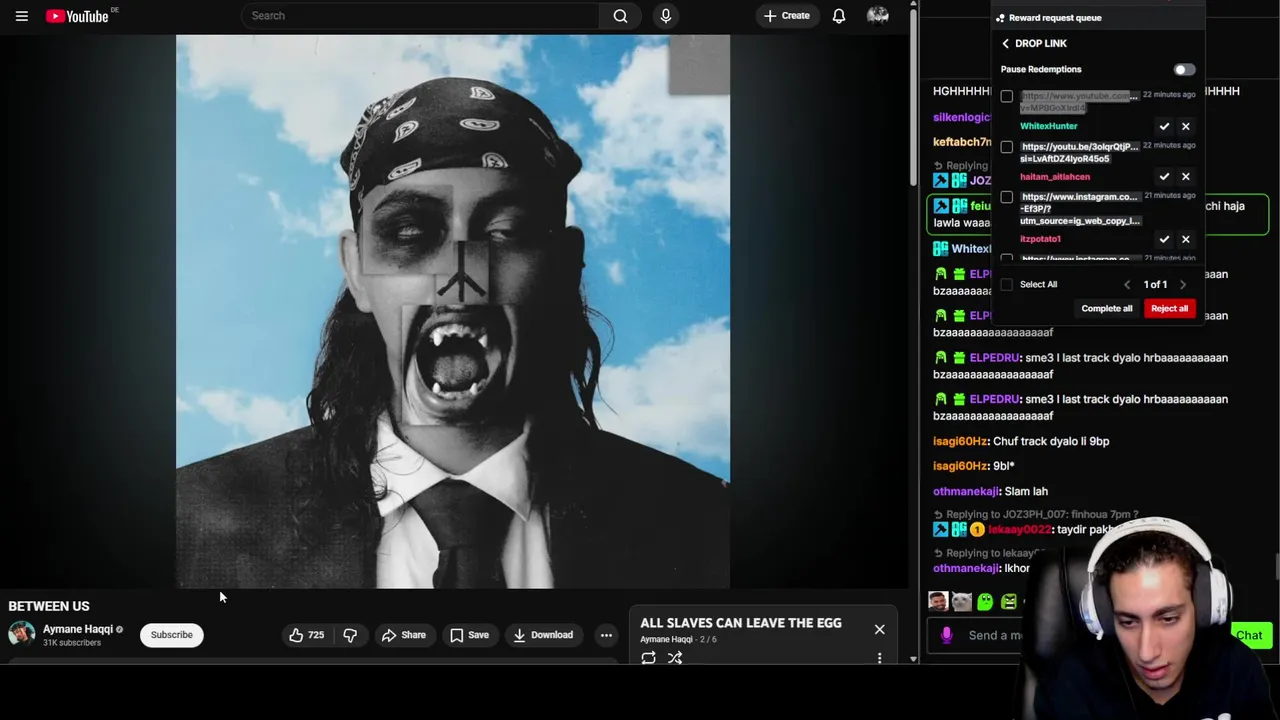Open more actions ellipsis beside Download
This screenshot has height=720, width=1280.
coord(606,635)
